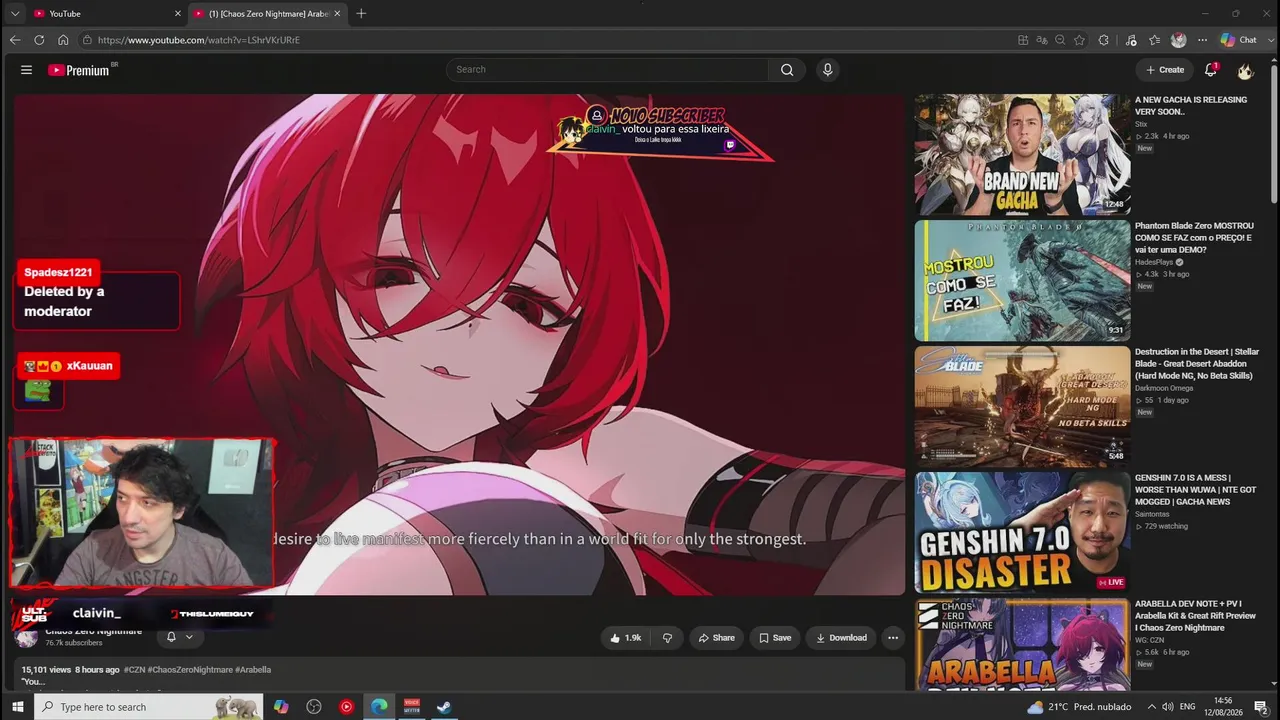
Task: Switch to Microsoft Edge on taskbar
Action: 379,707
